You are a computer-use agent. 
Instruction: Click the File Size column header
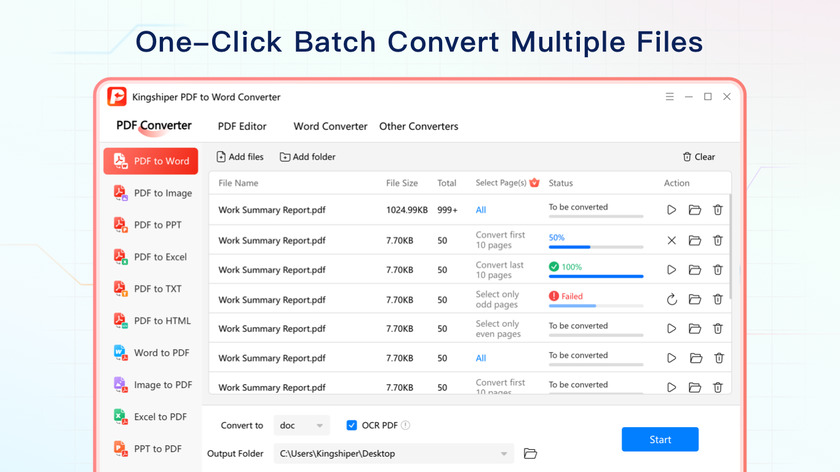(x=402, y=183)
